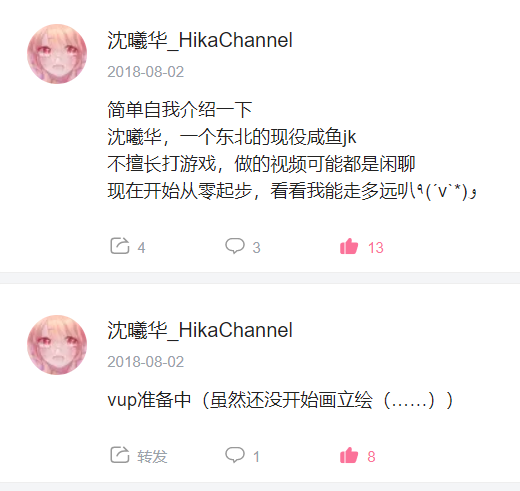Screen dimensions: 520x491
Task: Open the vup准备中 post text
Action: [x=280, y=400]
